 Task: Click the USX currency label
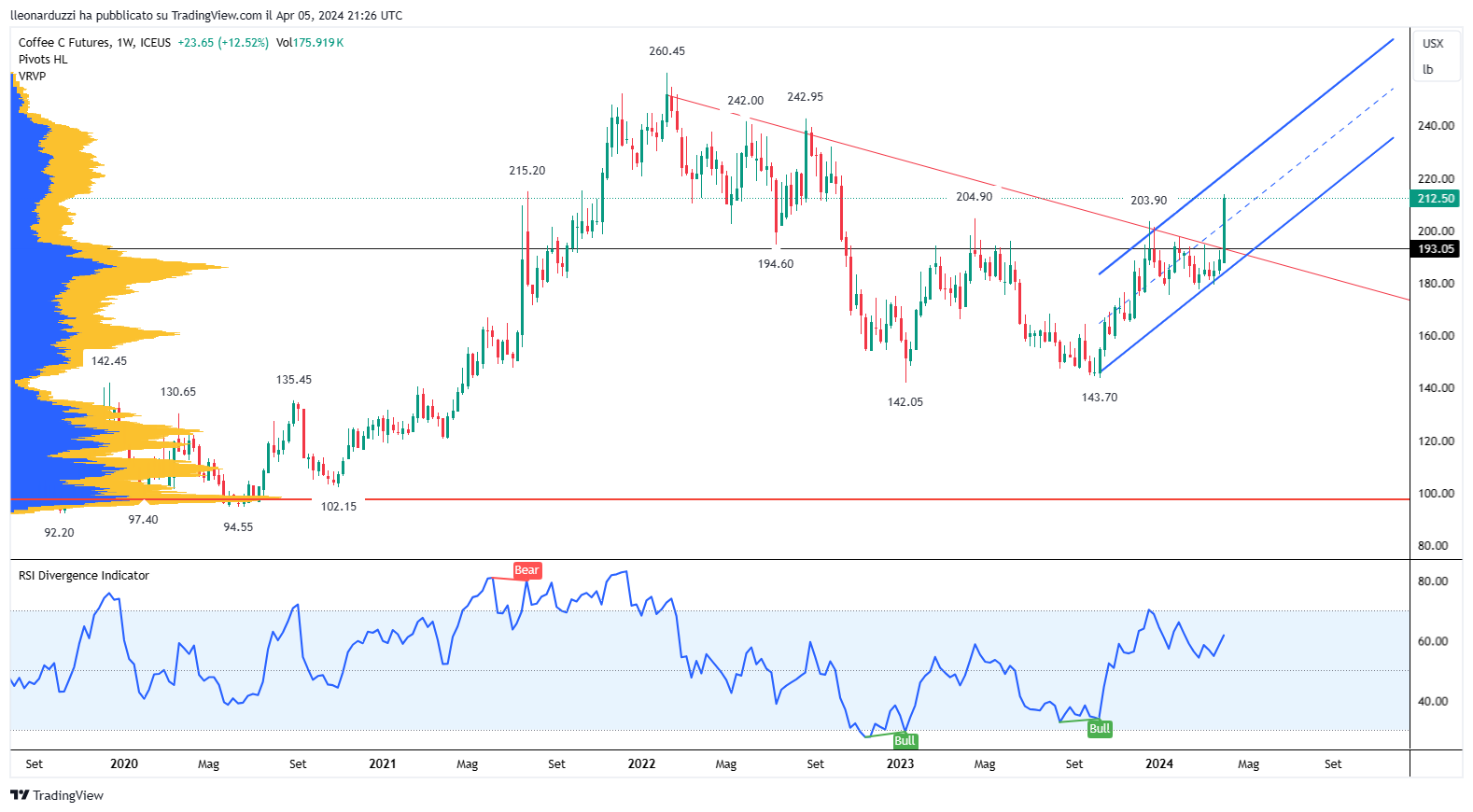pos(1433,44)
